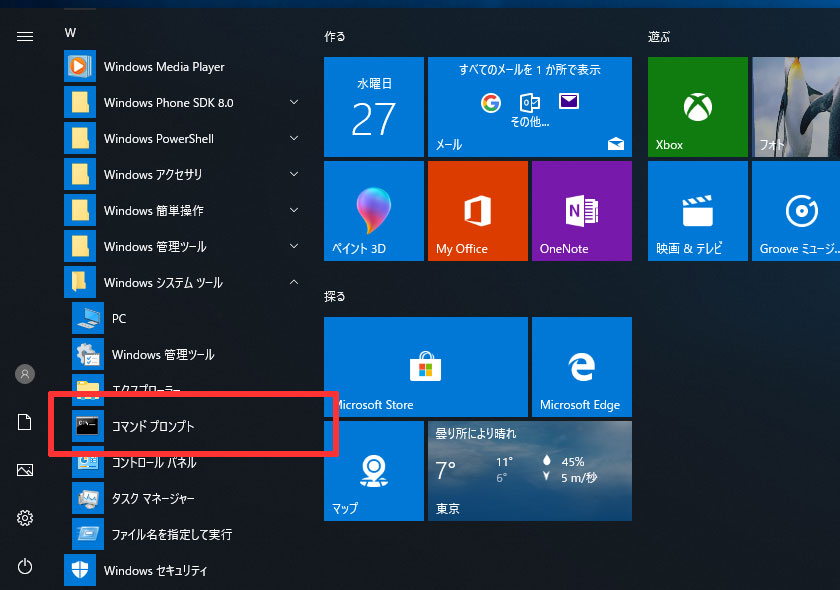
Task: Click the Windows 簡単操作 folder icon
Action: (80, 210)
